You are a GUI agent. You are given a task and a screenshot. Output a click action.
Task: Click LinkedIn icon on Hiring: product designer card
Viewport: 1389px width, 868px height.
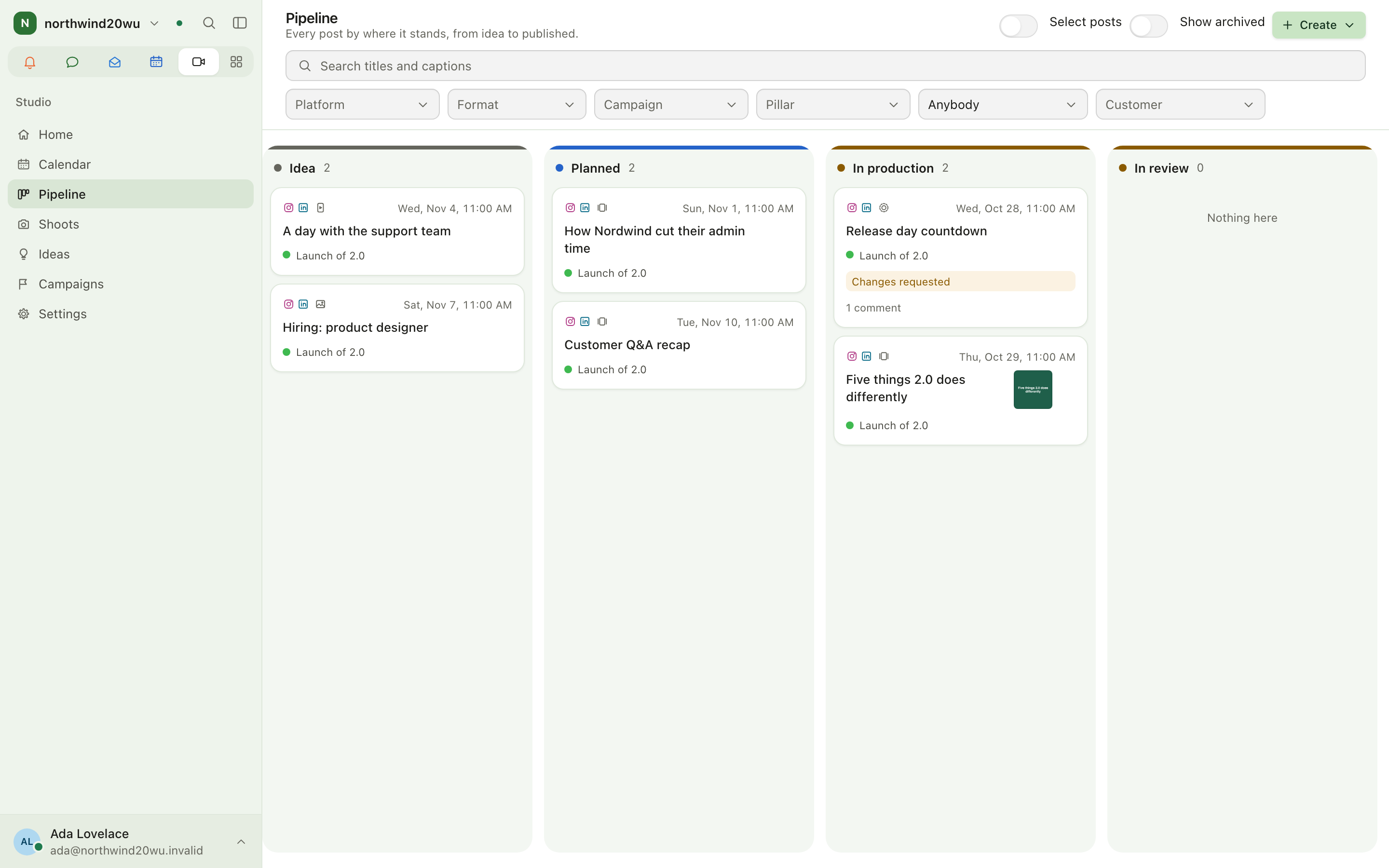tap(303, 304)
